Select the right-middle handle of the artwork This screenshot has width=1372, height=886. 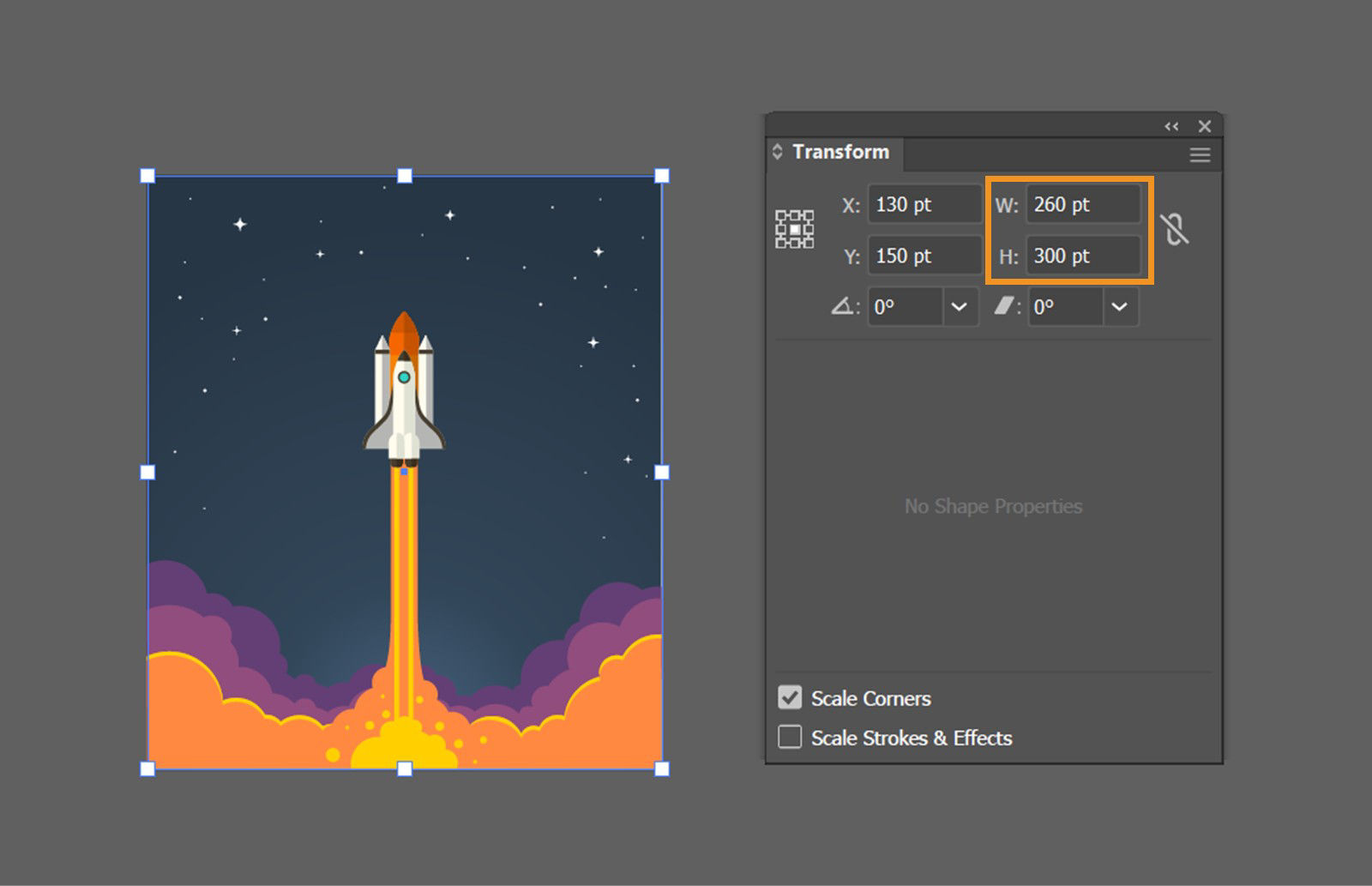(662, 473)
